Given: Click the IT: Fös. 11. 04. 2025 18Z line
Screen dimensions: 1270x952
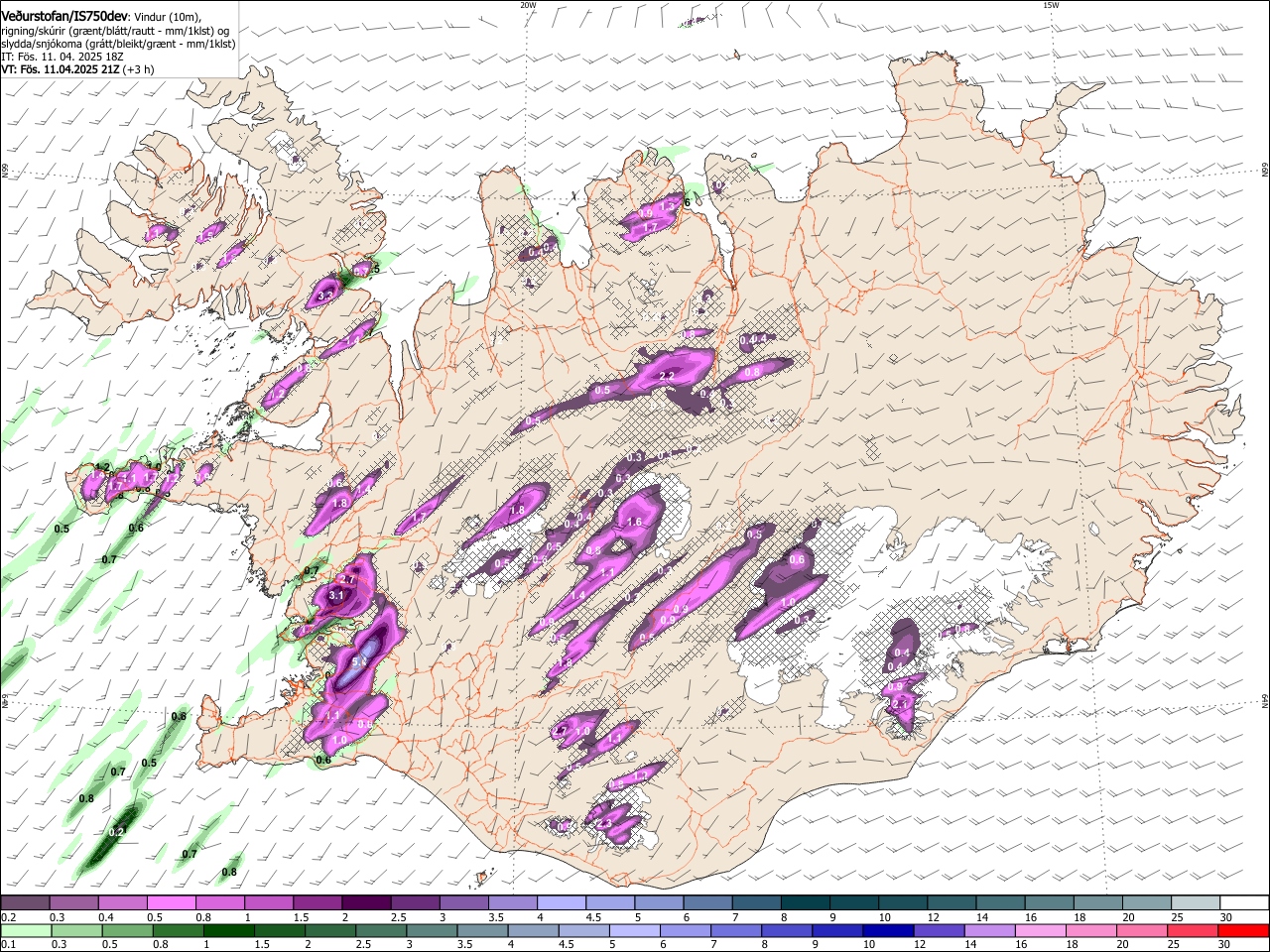Looking at the screenshot, I should (63, 57).
